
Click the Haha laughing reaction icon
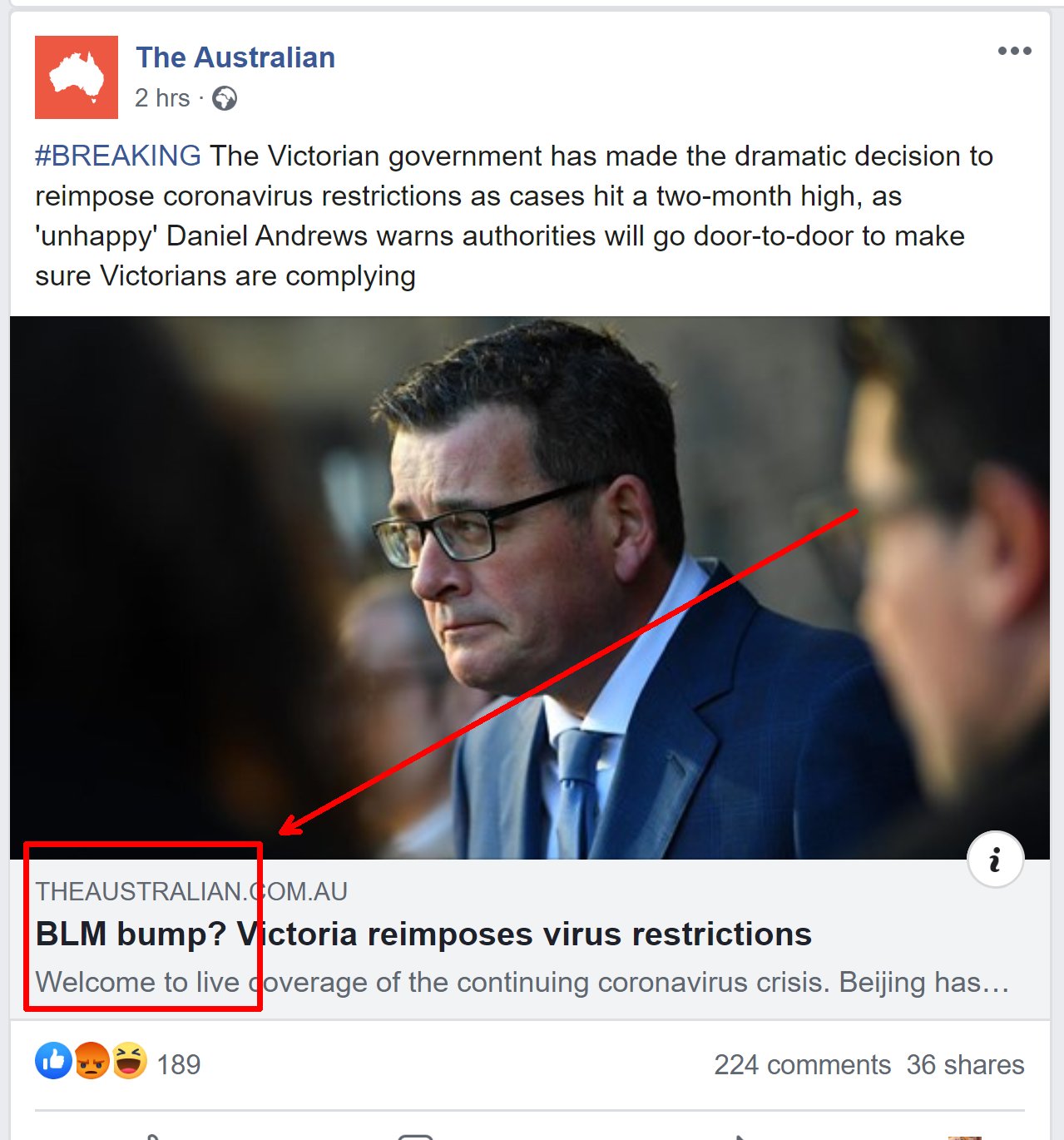pos(129,1061)
